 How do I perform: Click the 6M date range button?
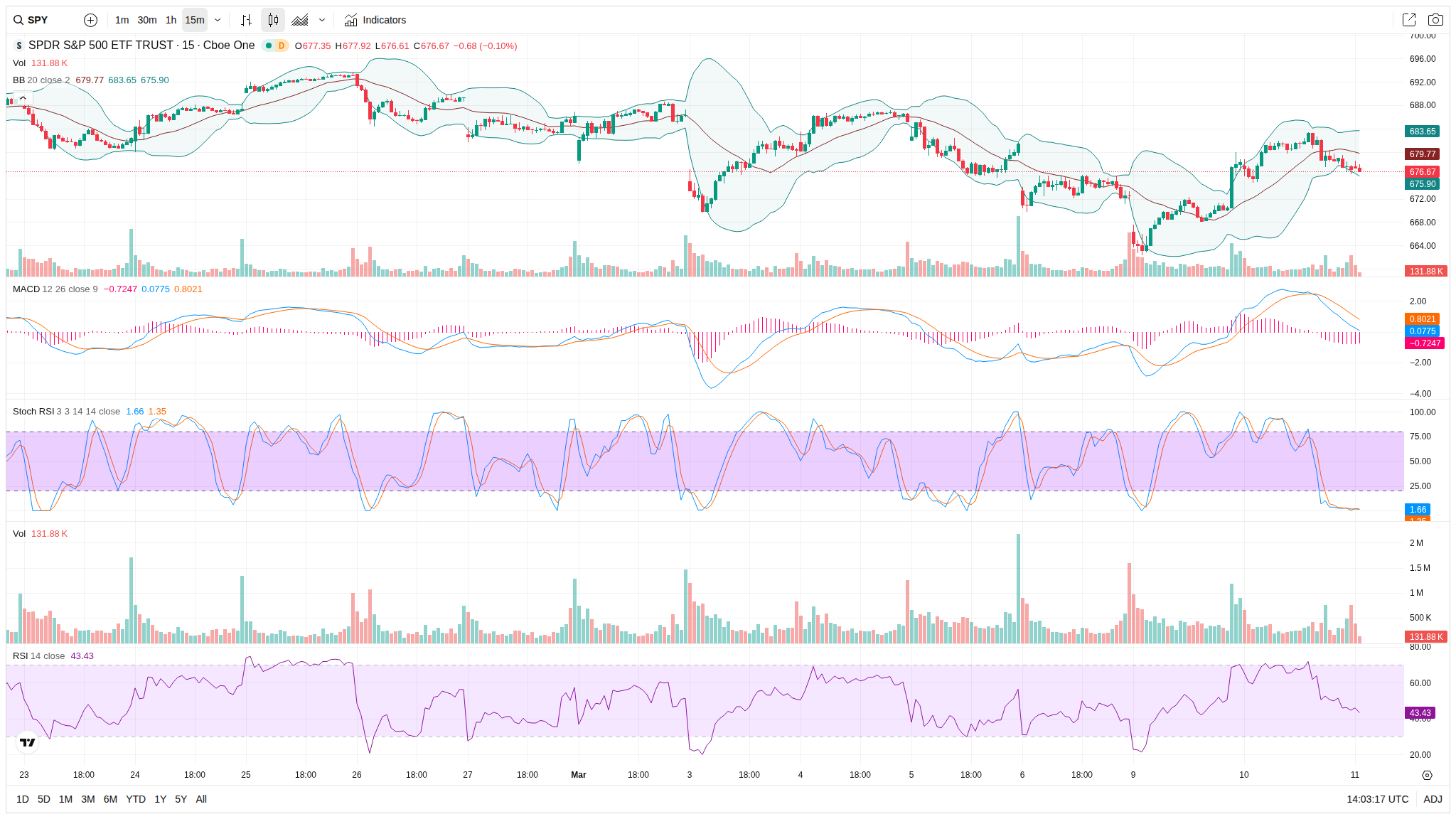110,799
